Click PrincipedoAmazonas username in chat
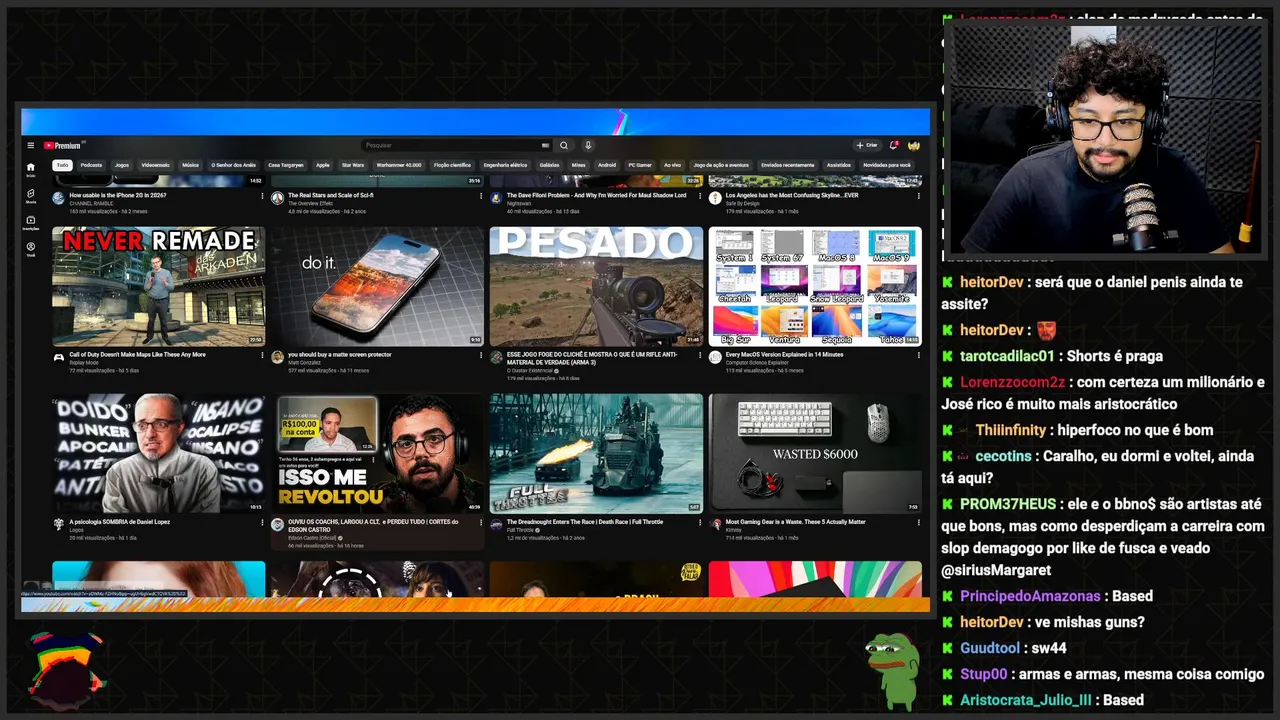 pos(1030,596)
